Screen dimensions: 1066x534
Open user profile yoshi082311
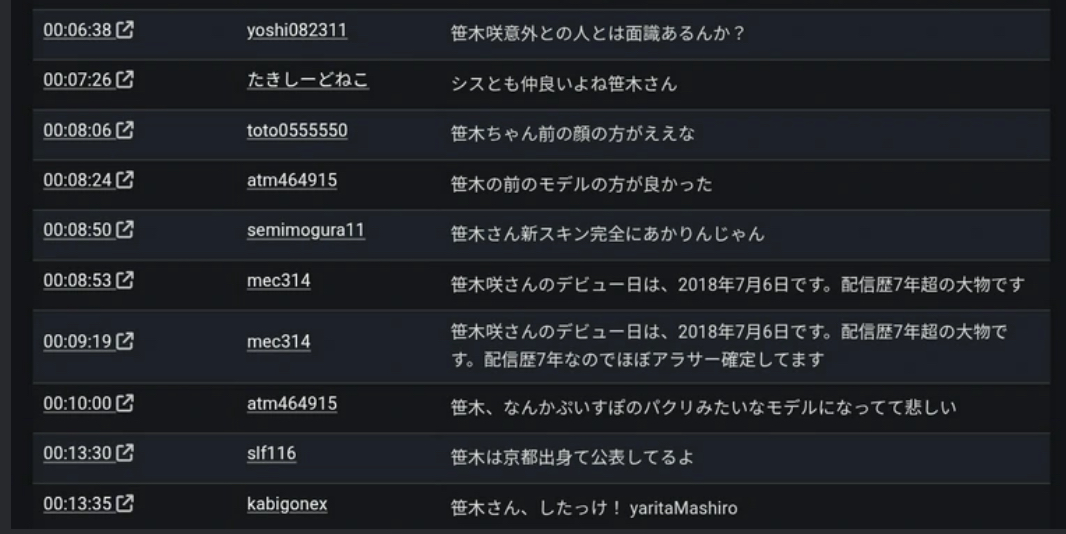click(x=297, y=31)
